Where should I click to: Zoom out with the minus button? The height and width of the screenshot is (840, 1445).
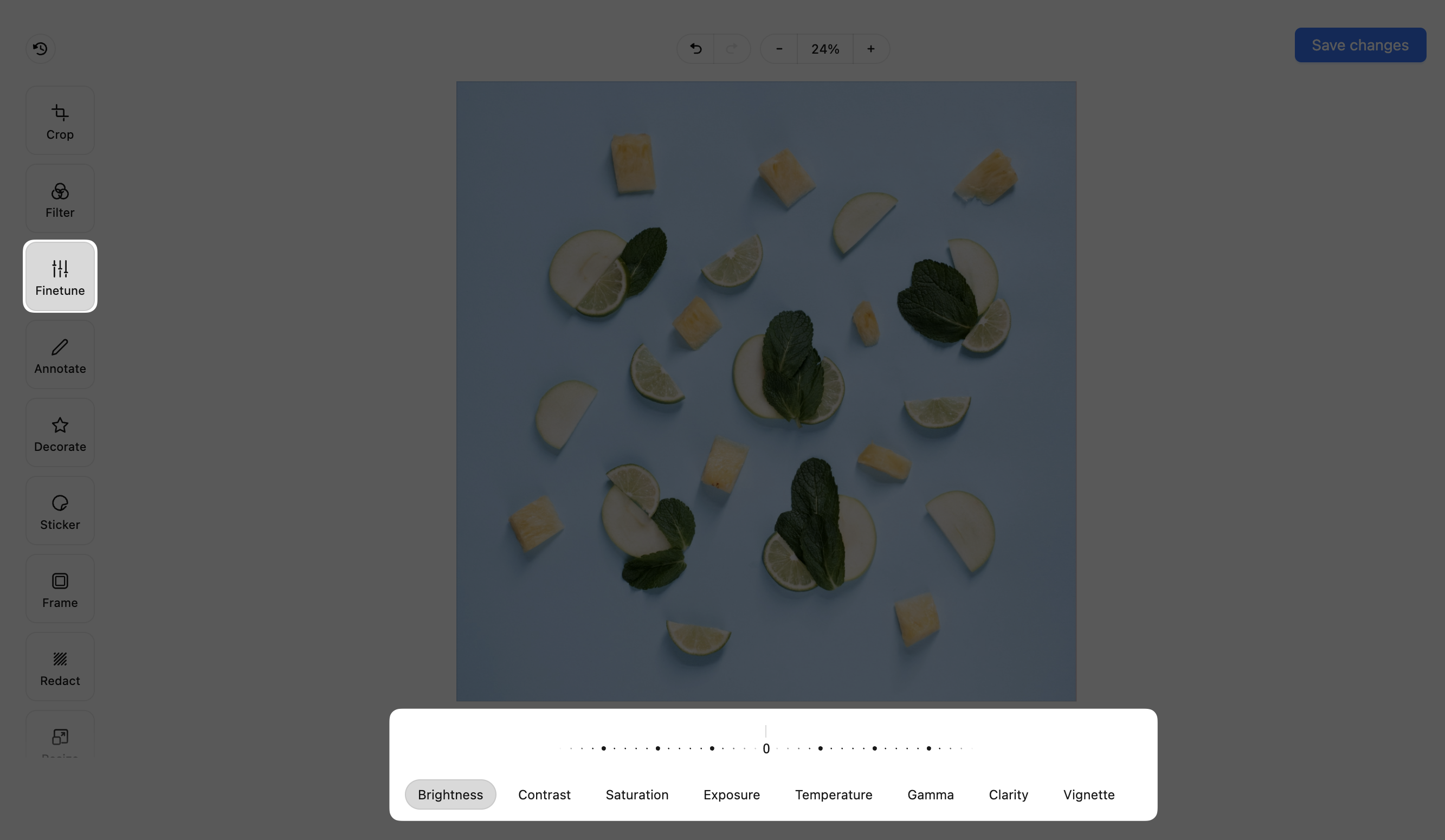pyautogui.click(x=779, y=49)
